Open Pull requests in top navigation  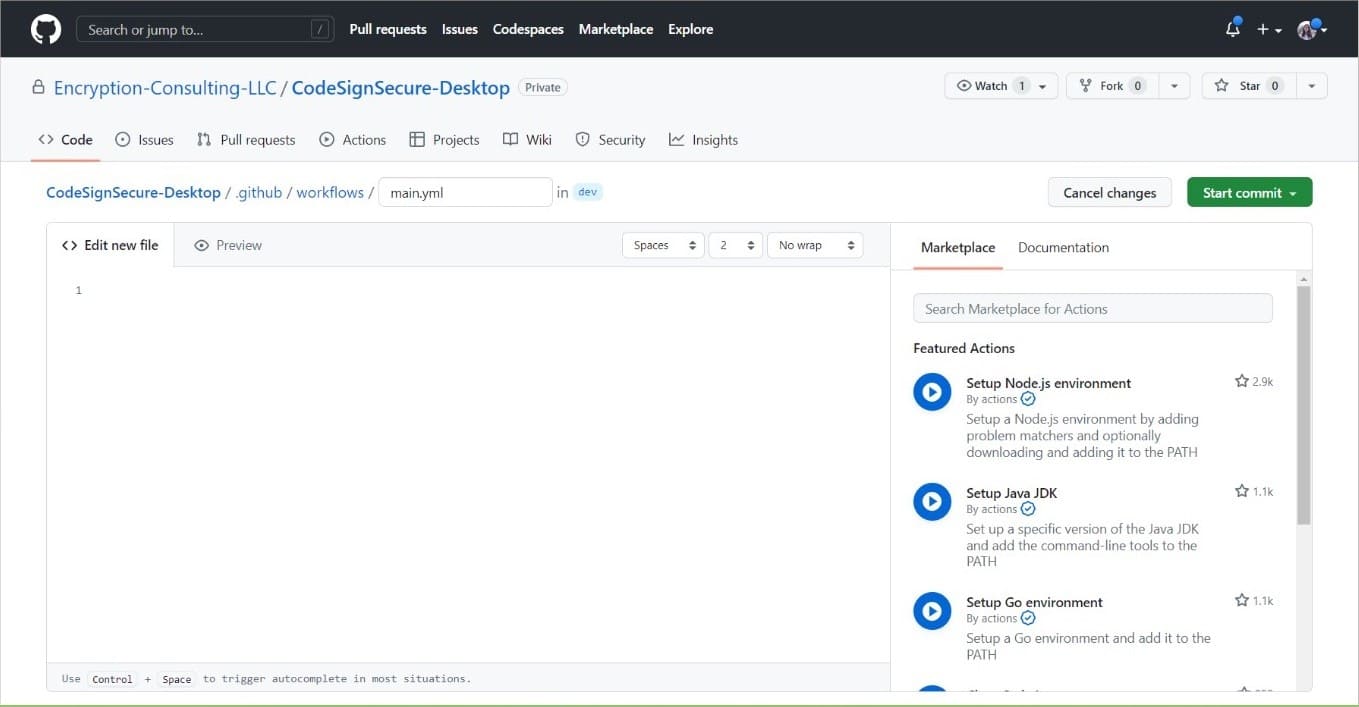(388, 29)
